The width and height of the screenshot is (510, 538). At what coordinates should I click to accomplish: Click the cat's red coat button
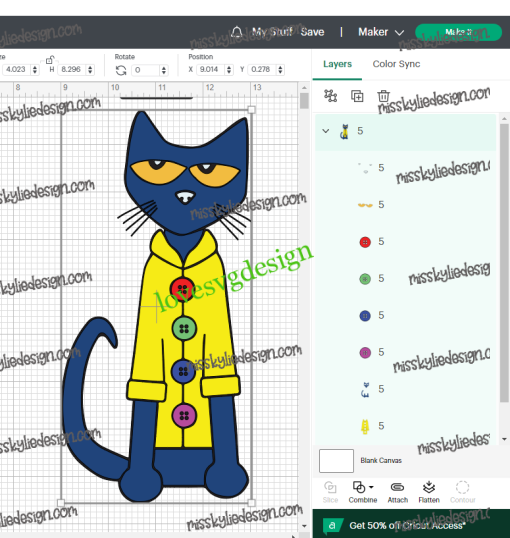(182, 290)
